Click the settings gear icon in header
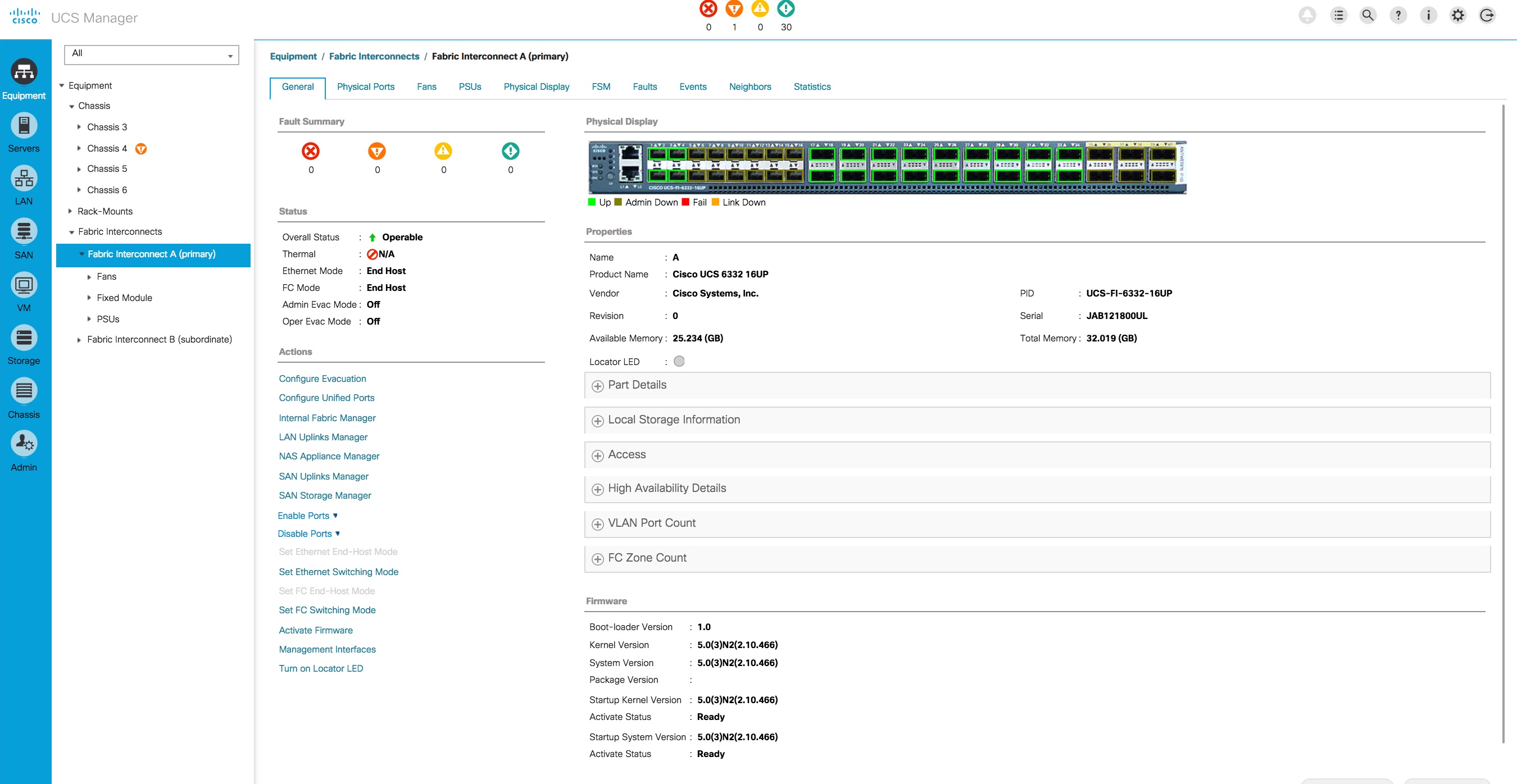 tap(1457, 15)
